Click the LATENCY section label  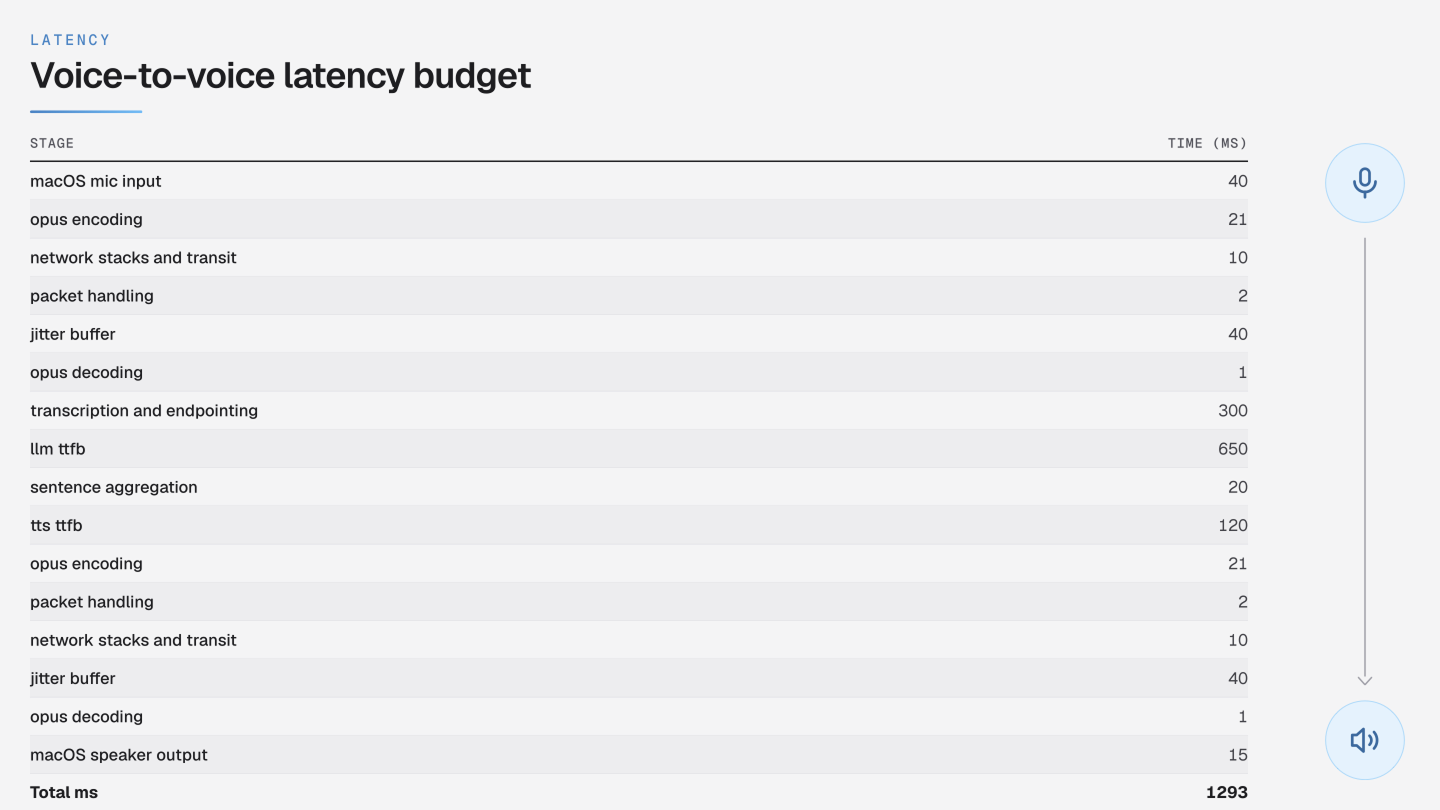coord(70,40)
